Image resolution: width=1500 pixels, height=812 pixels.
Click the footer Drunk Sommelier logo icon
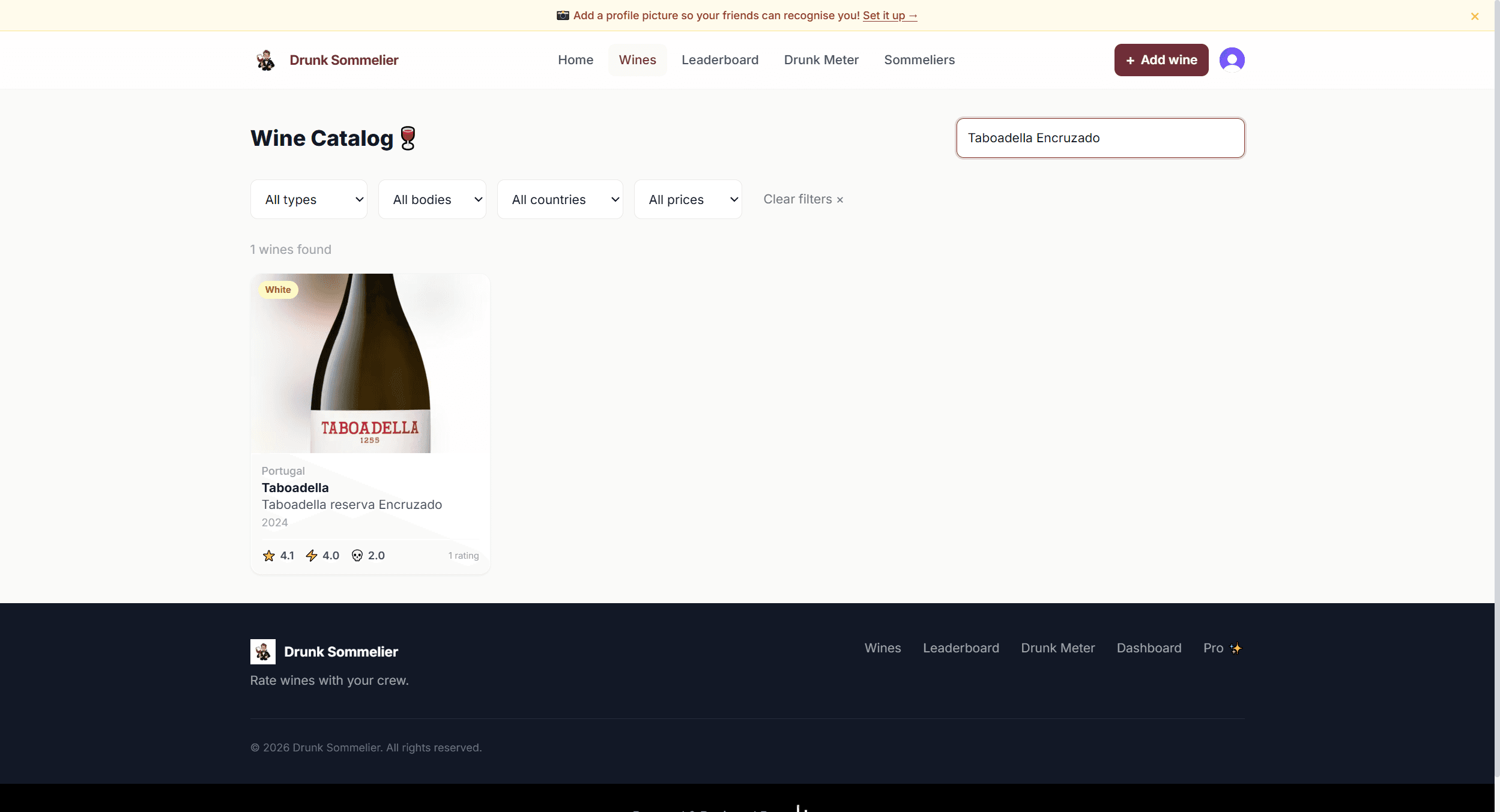(262, 652)
